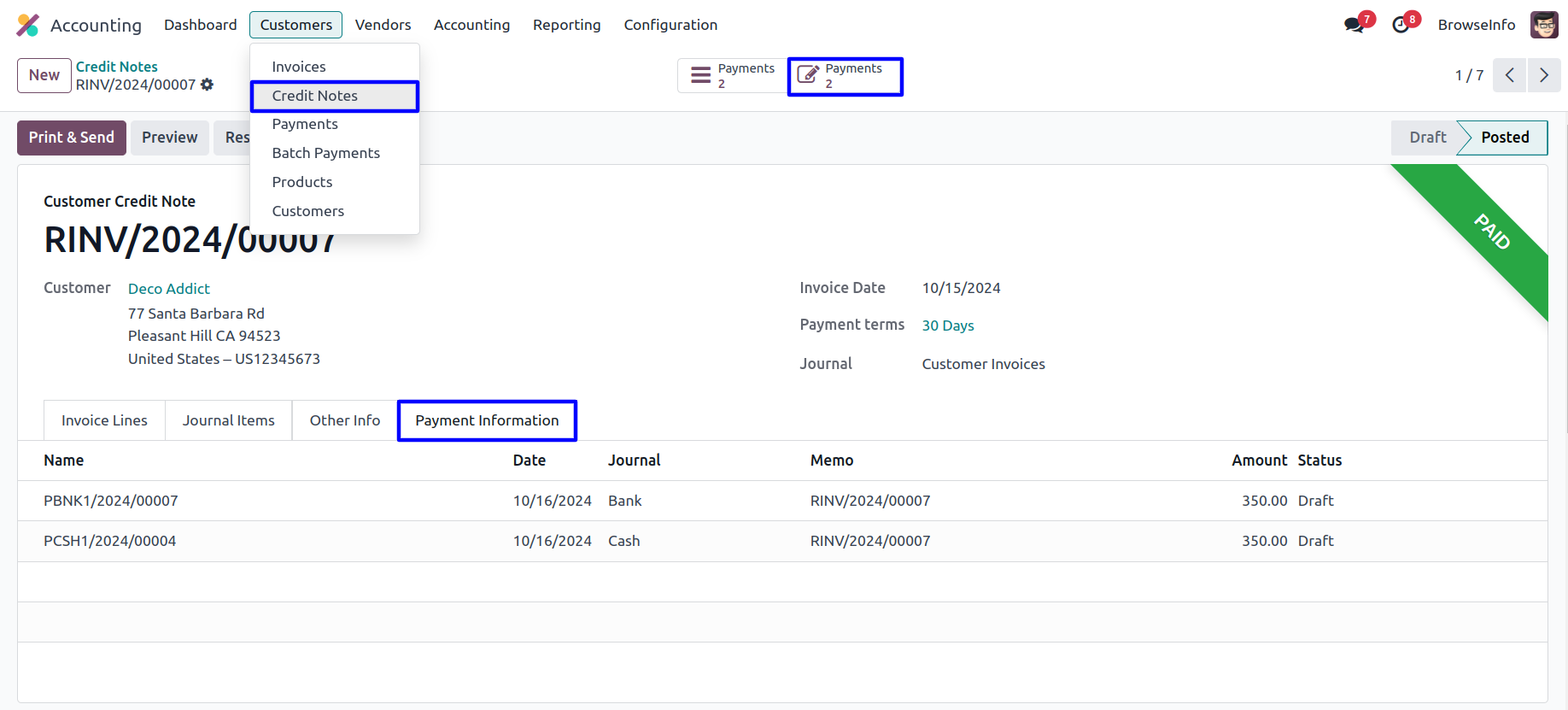Open payment row PBNK1/2024/00007
The image size is (1568, 710).
[111, 501]
